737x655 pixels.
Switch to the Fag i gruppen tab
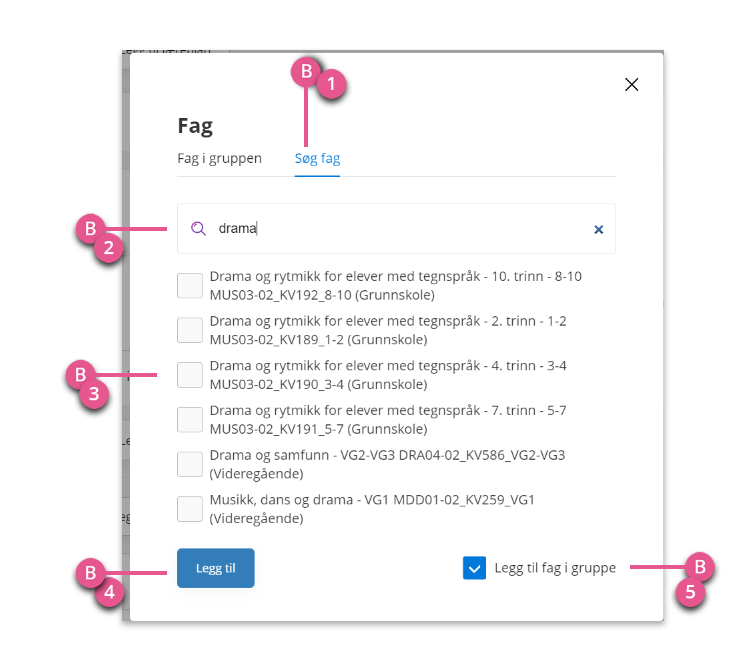coord(220,158)
